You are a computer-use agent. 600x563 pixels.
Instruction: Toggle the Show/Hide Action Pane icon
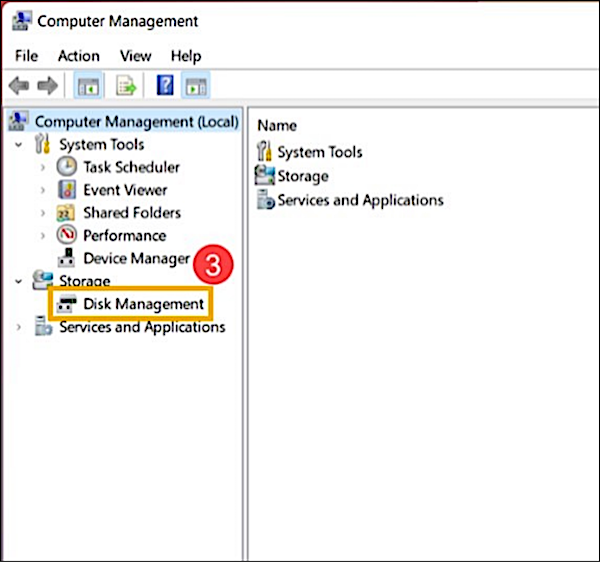[194, 86]
